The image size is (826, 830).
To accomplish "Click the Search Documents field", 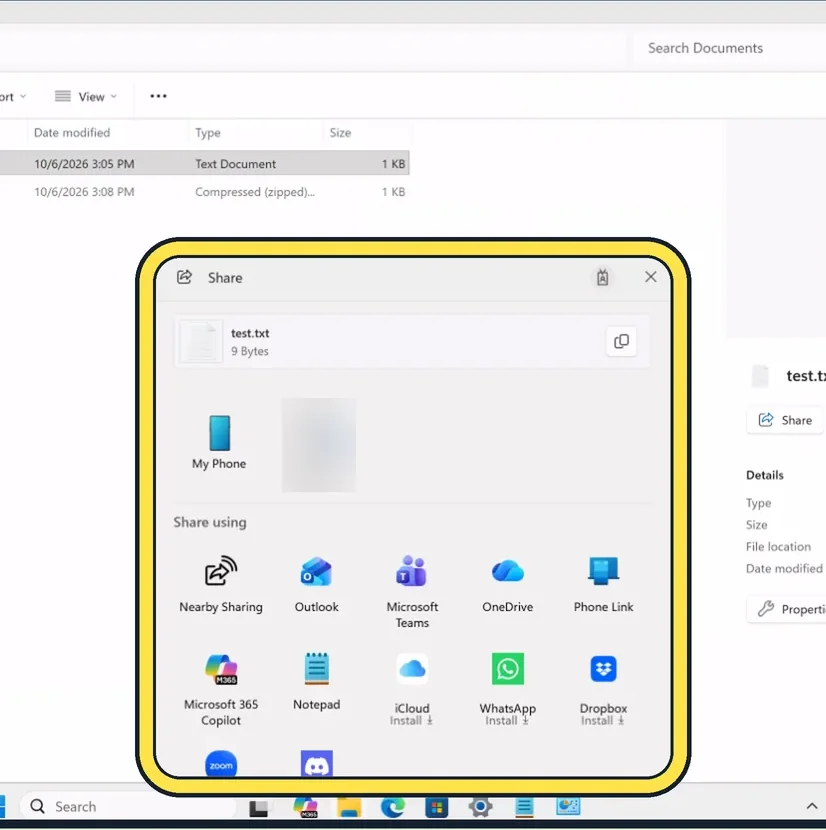I will point(730,48).
